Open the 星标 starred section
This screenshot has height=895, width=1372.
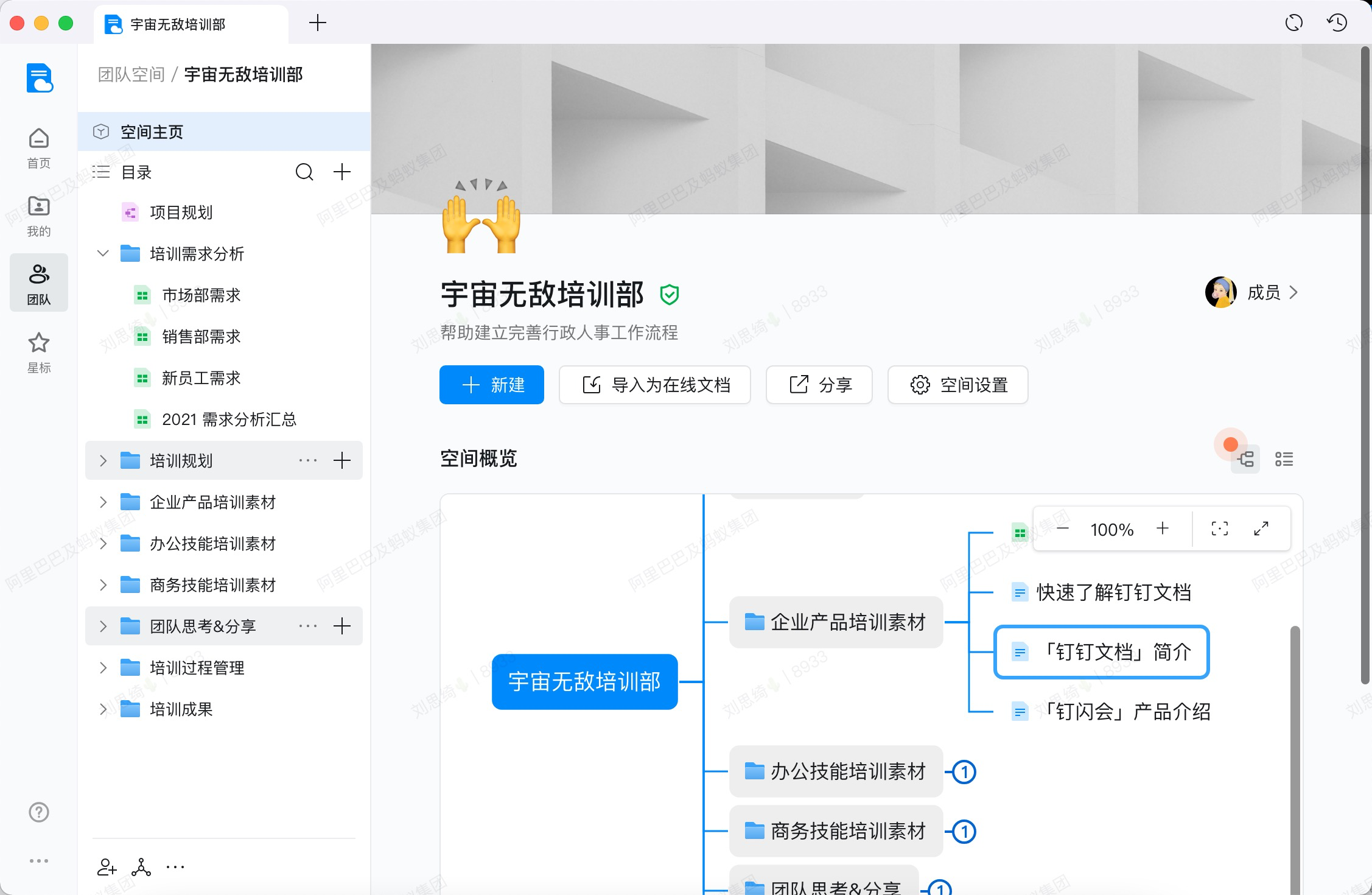[x=38, y=351]
